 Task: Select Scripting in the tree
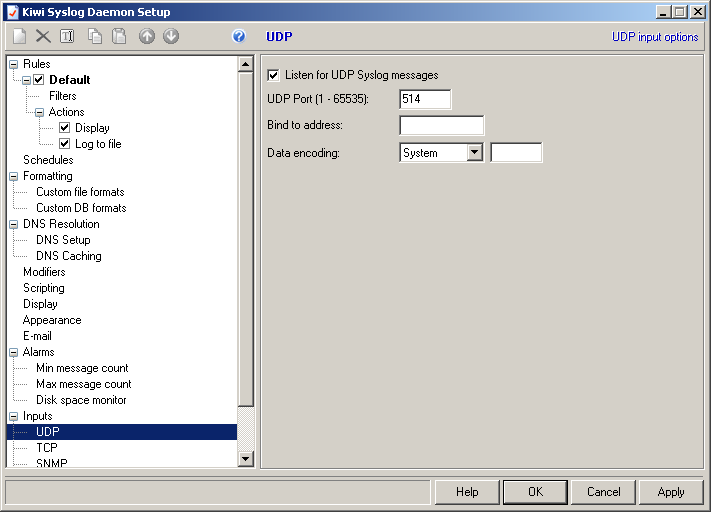tap(44, 288)
